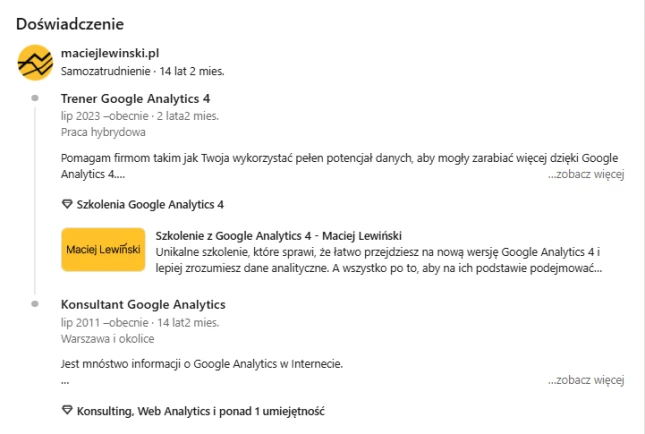Select the Konsultant Google Analytics job title
645x434 pixels.
pos(143,304)
